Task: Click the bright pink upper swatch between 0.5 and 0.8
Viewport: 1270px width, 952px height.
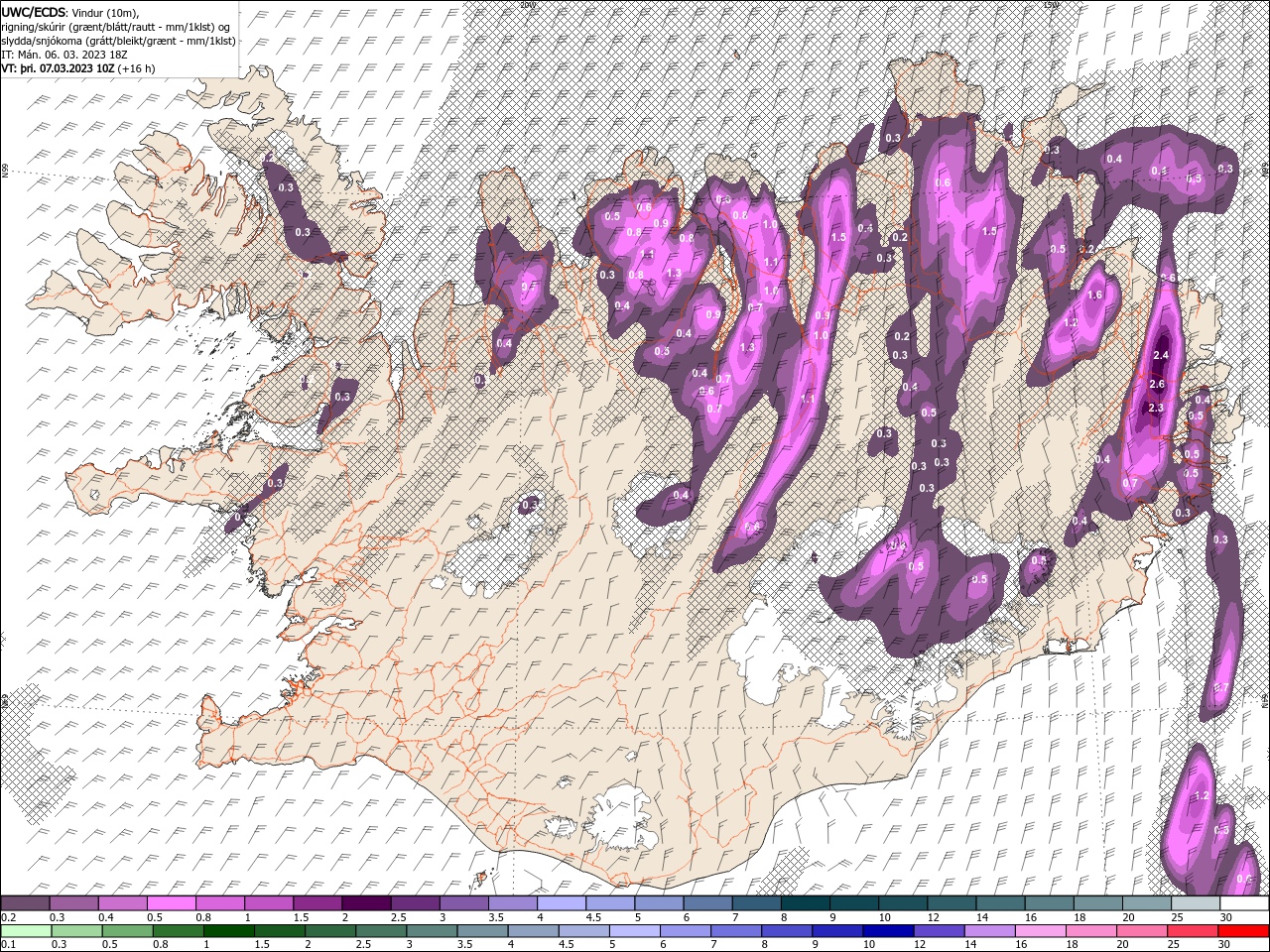Action: (x=171, y=903)
